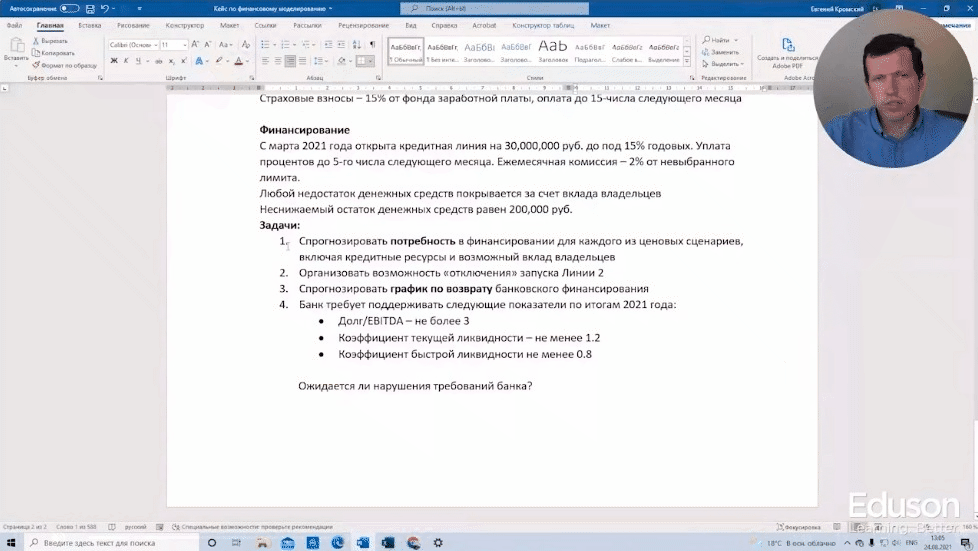978x551 pixels.
Task: Open the Файл tab
Action: point(14,26)
